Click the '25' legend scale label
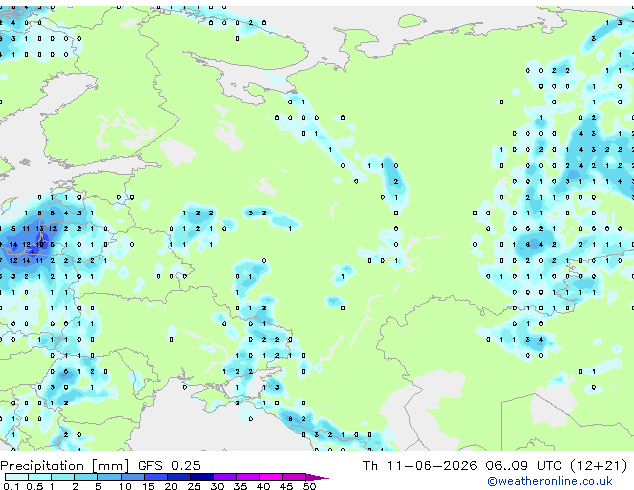The width and height of the screenshot is (634, 490). coord(194,486)
